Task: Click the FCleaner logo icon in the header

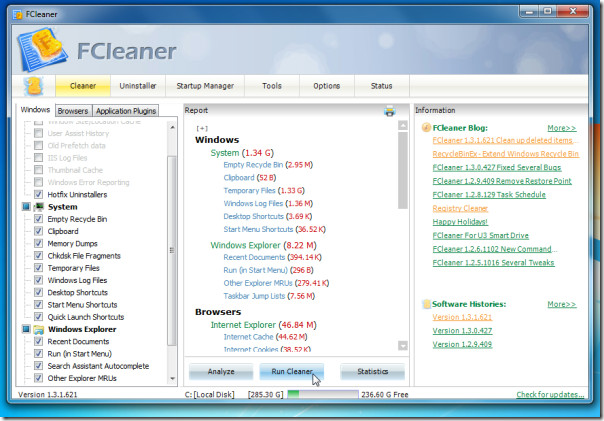Action: pyautogui.click(x=42, y=49)
